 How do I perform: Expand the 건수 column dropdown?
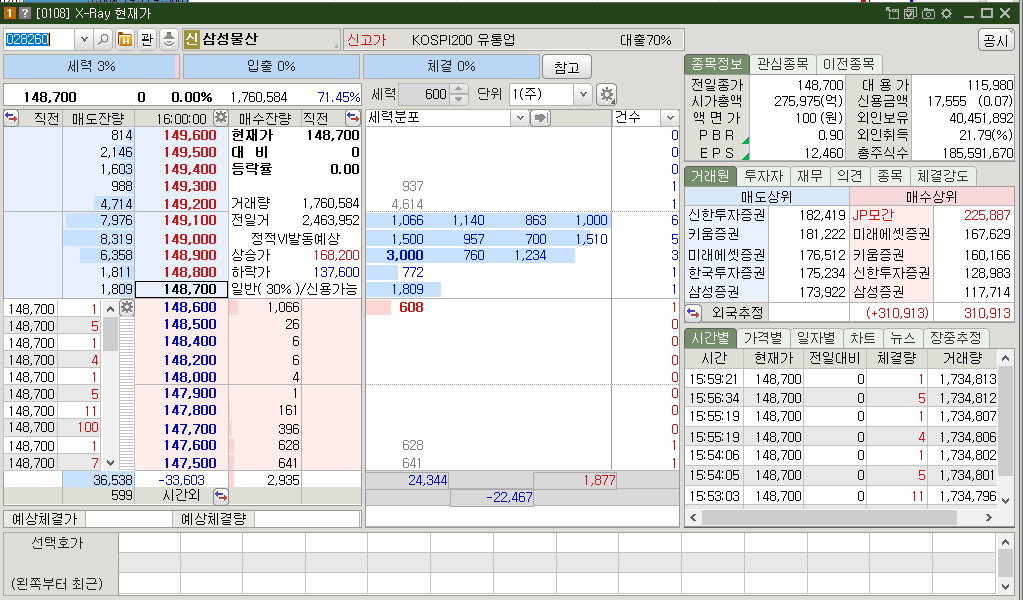(669, 118)
